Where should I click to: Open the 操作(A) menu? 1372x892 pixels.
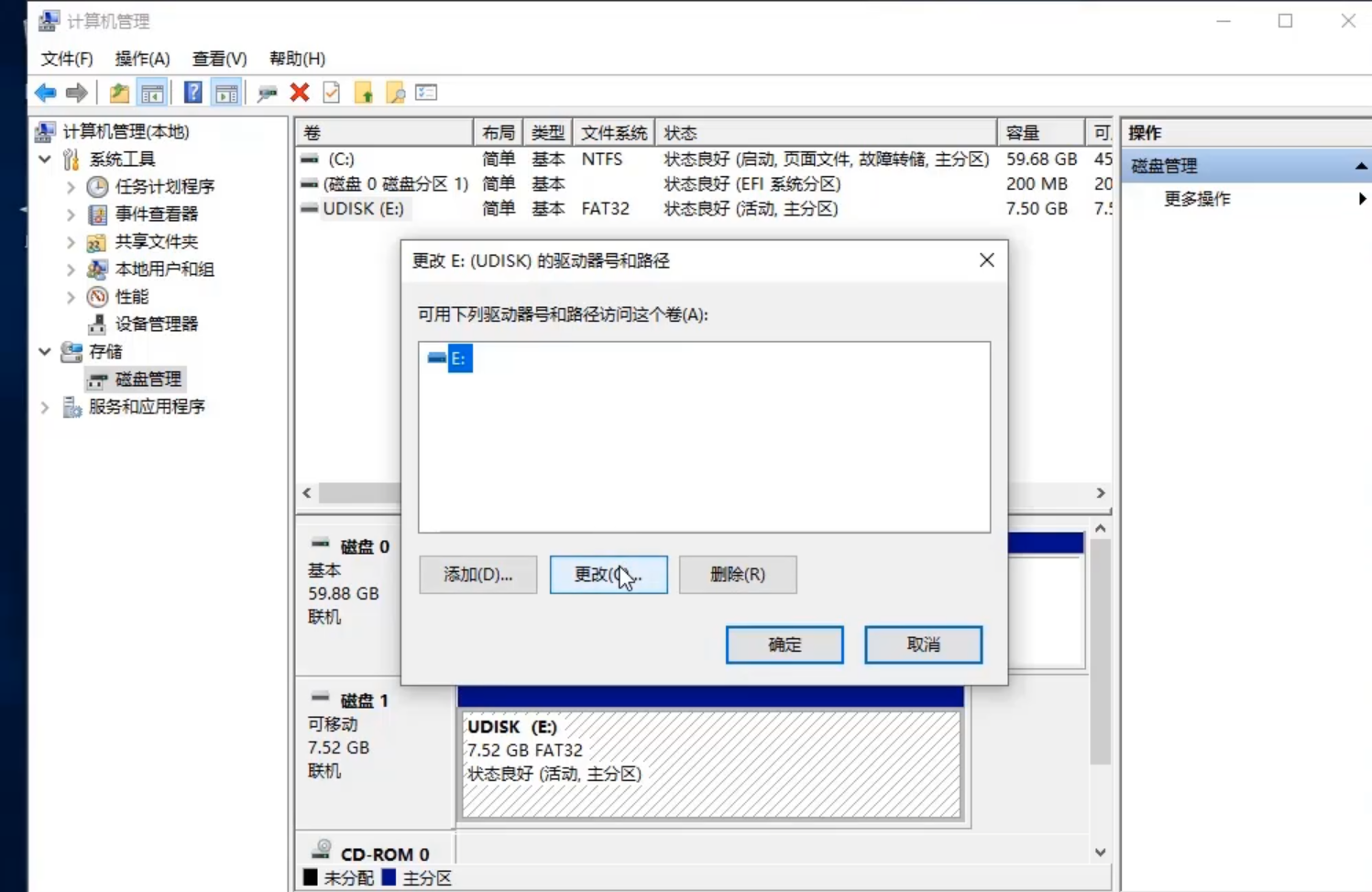point(142,59)
